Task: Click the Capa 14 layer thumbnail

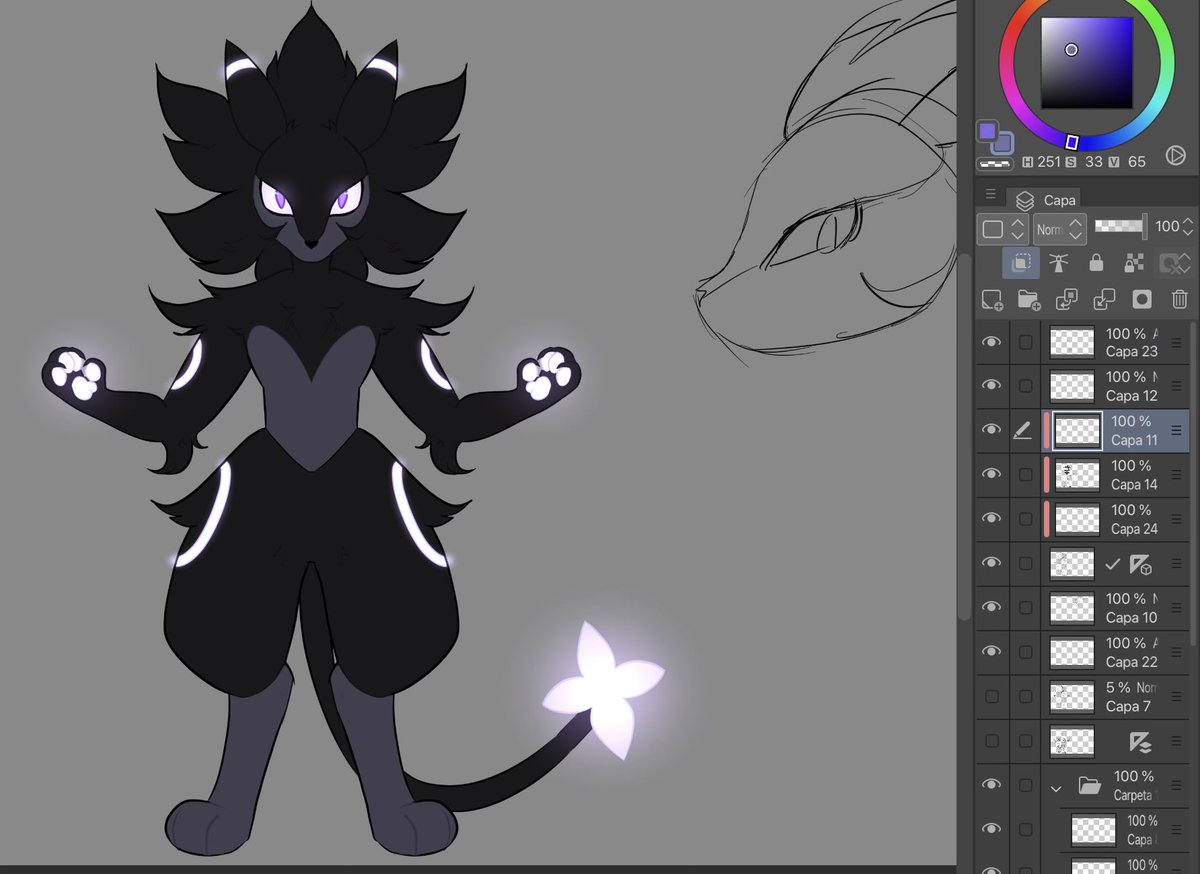Action: click(x=1078, y=475)
